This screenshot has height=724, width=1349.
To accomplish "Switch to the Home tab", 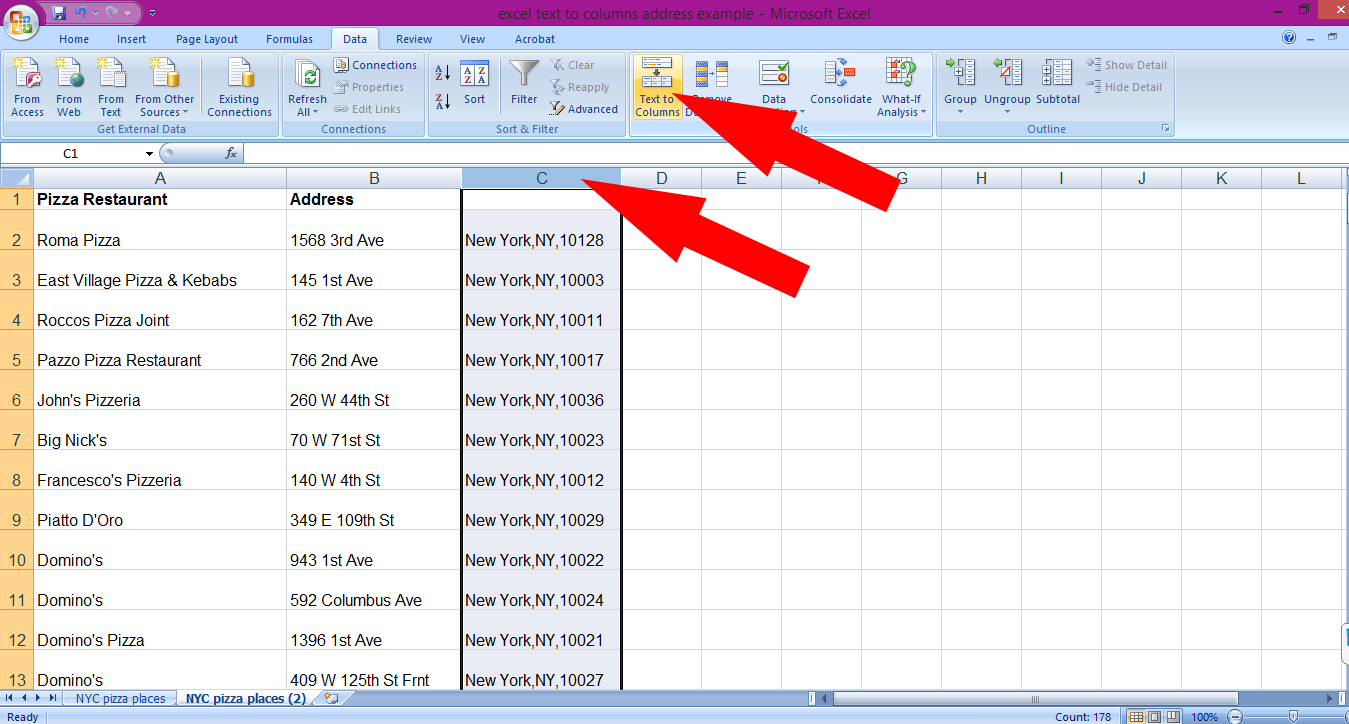I will coord(74,39).
